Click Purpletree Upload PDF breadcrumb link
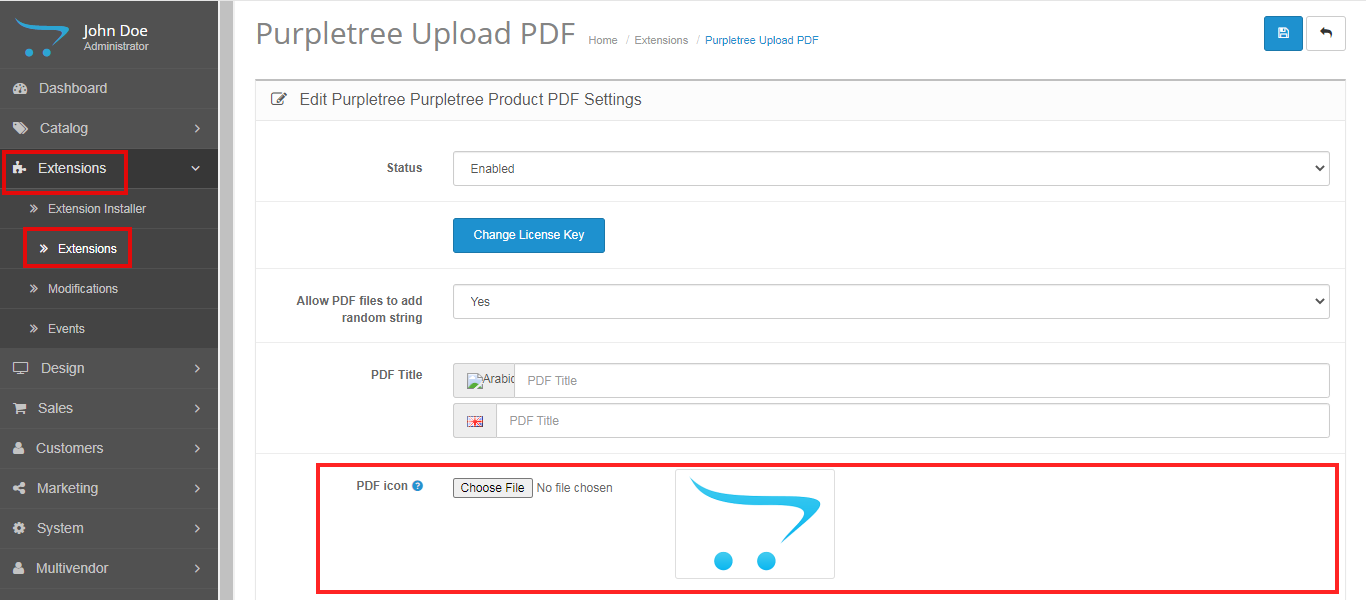Image resolution: width=1366 pixels, height=600 pixels. coord(762,41)
